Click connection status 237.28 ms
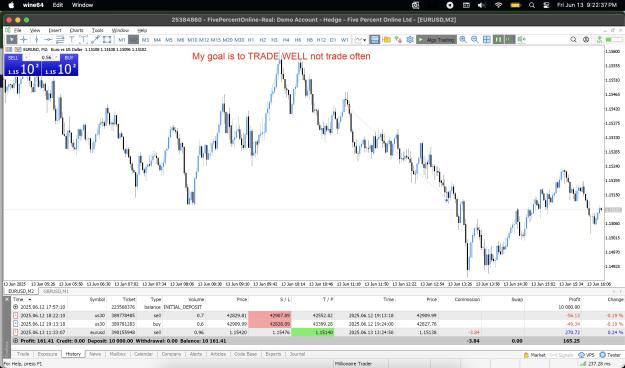The height and width of the screenshot is (368, 625). pos(596,364)
